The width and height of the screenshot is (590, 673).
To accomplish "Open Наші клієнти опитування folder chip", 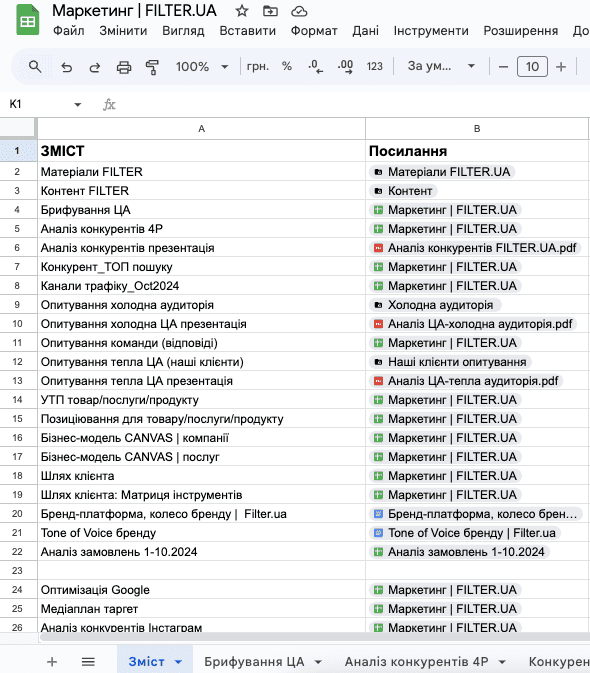I will (x=450, y=362).
